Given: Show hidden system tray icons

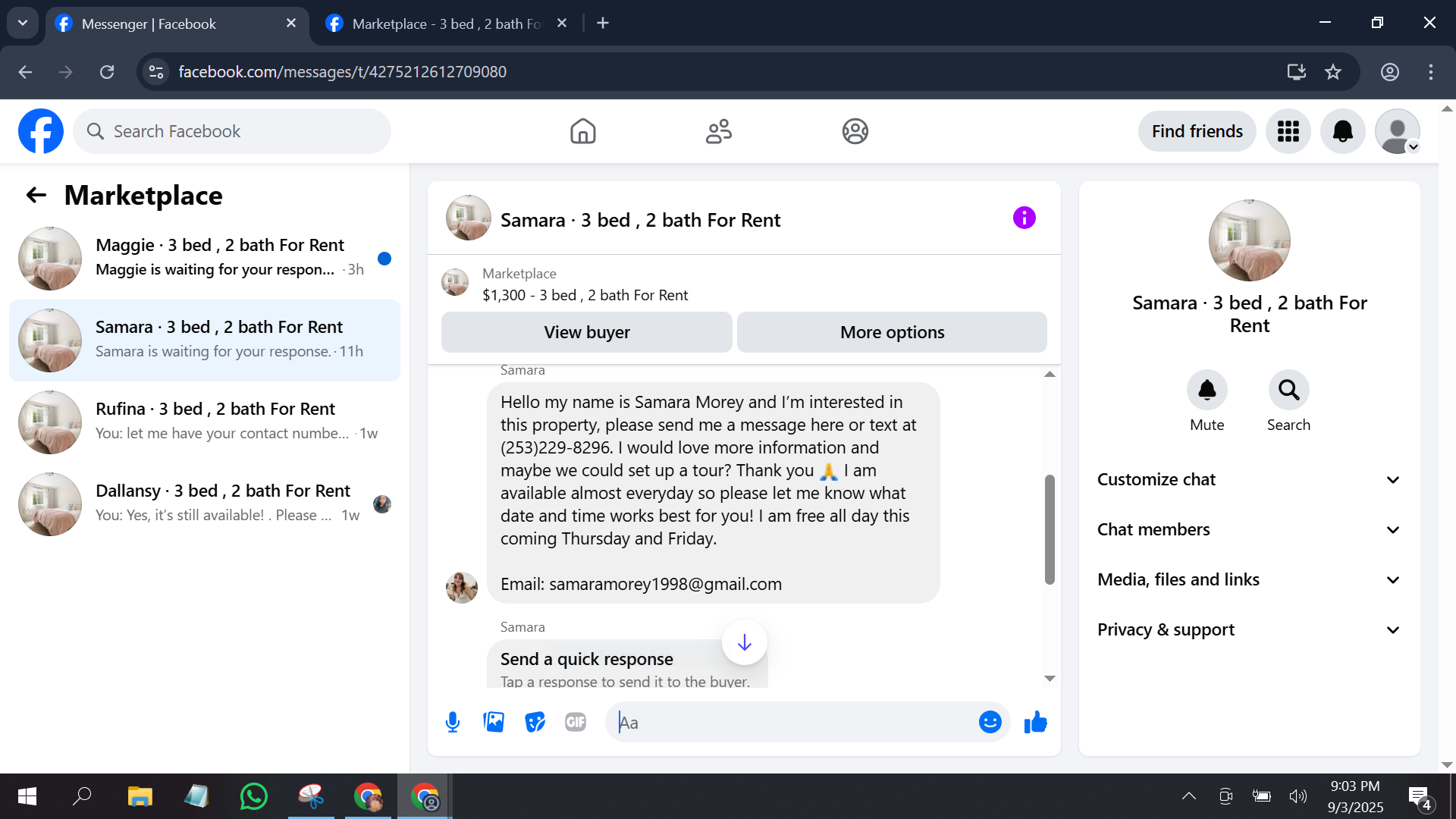Looking at the screenshot, I should [x=1188, y=796].
